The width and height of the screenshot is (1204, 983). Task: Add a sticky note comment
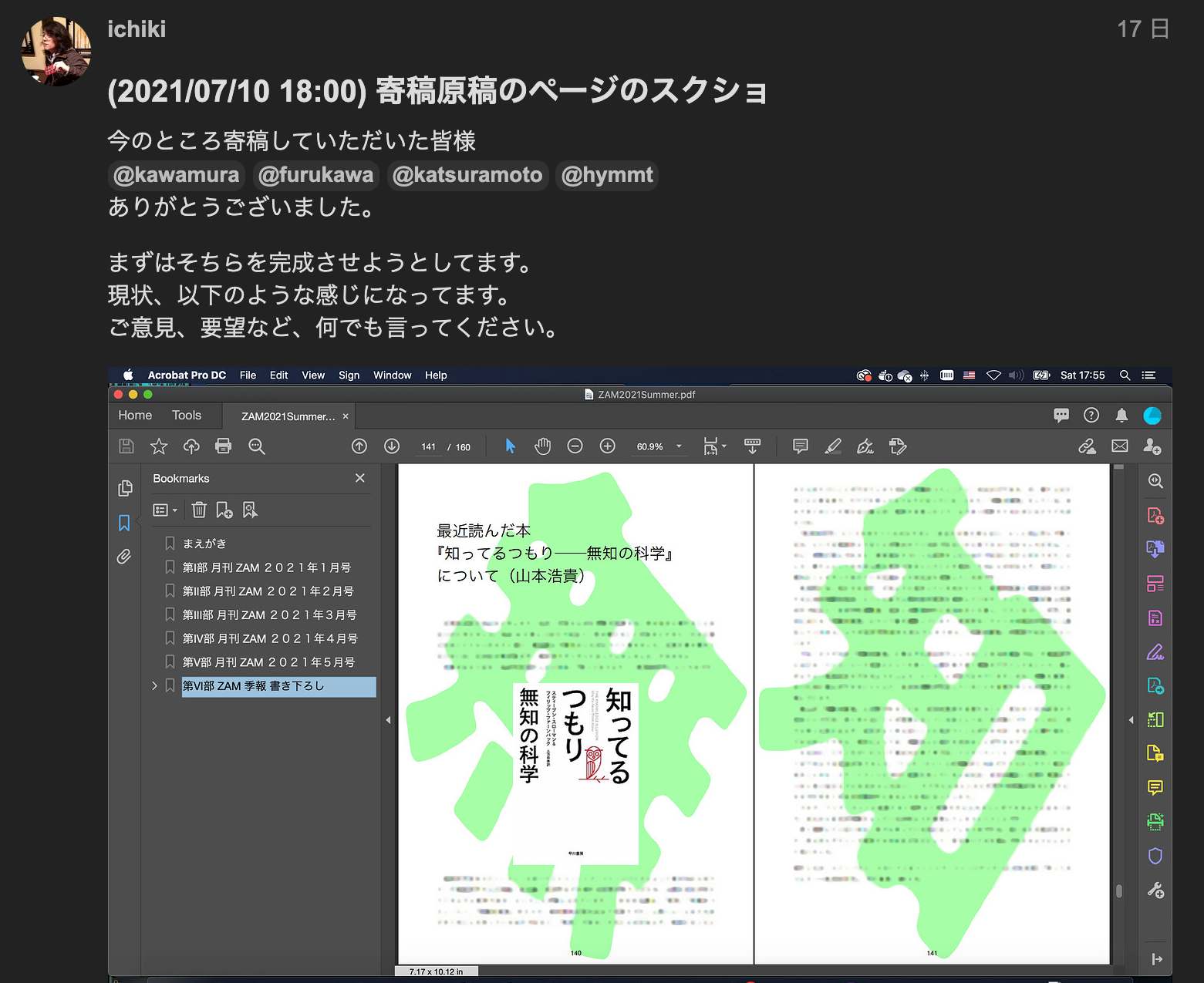coord(801,446)
